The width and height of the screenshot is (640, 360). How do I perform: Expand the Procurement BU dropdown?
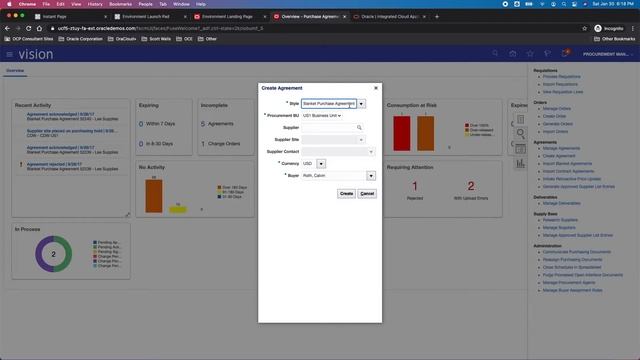(322, 116)
